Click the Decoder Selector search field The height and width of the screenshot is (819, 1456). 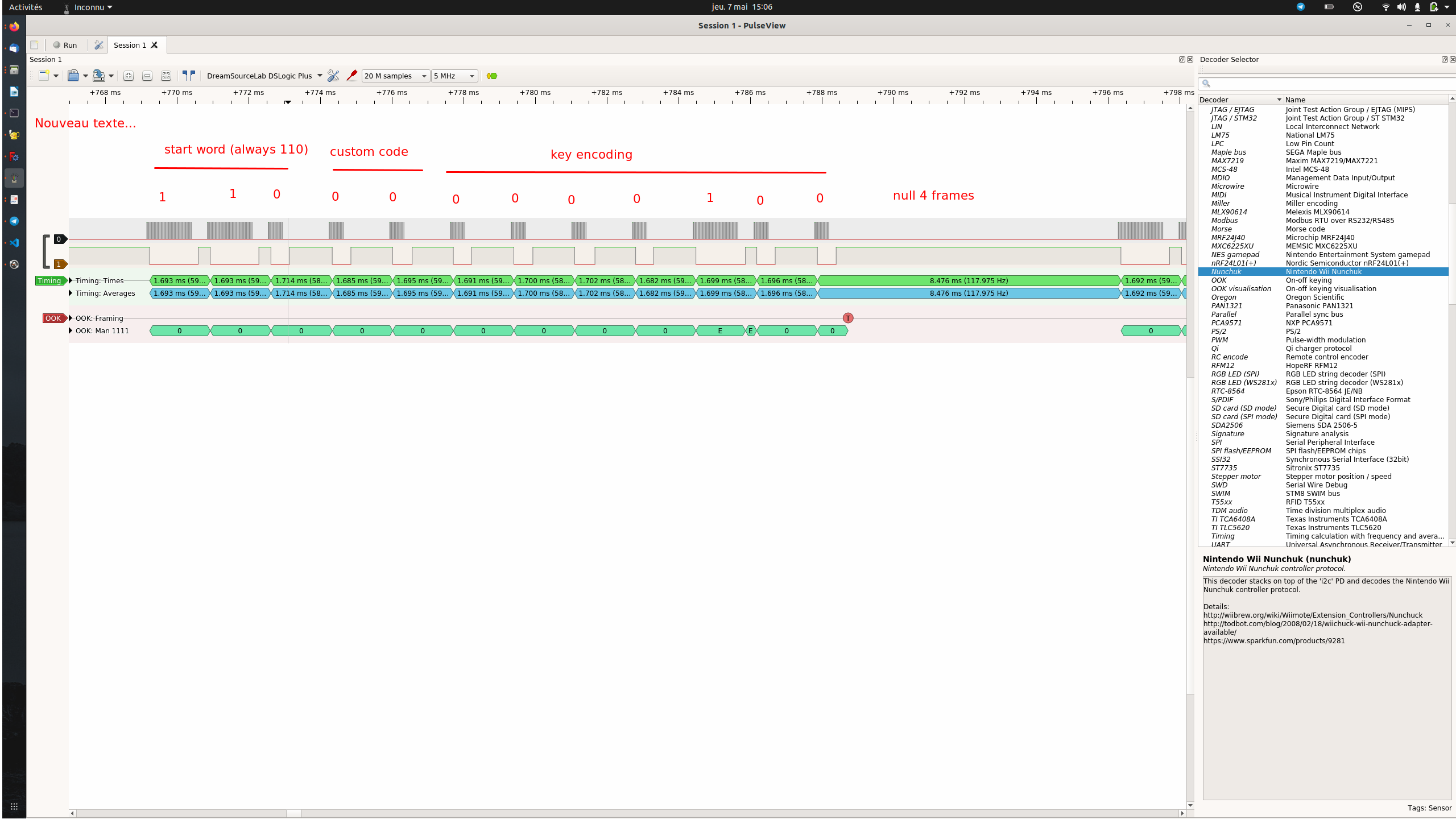click(x=1325, y=83)
